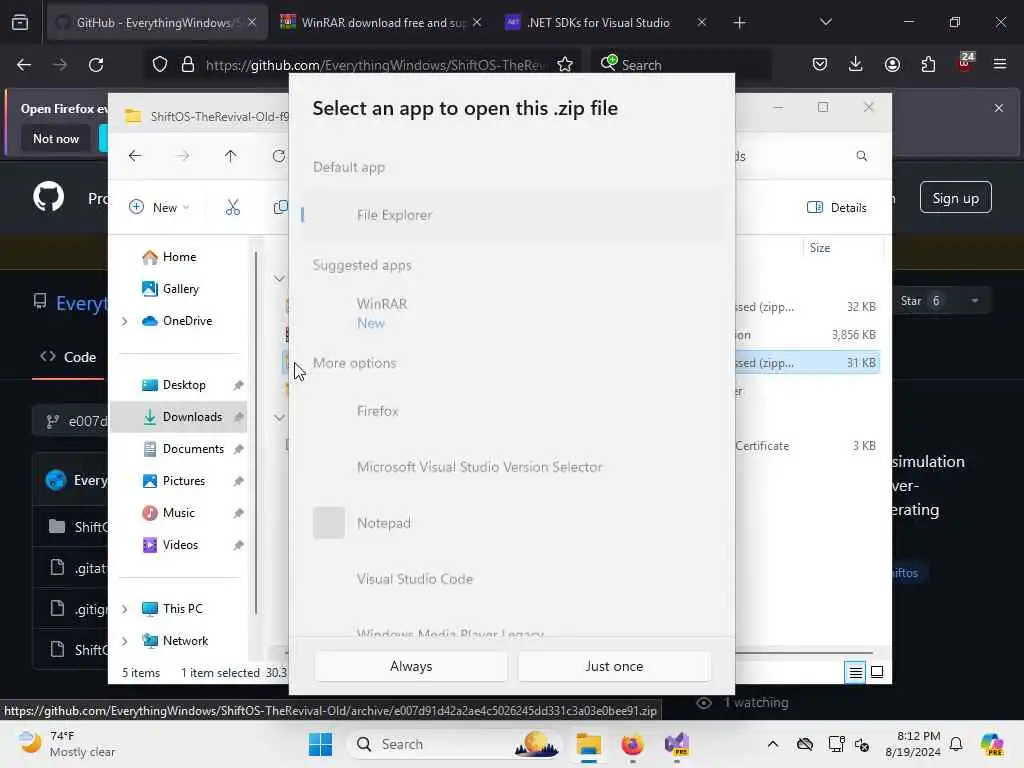
Task: Expand the OneDrive tree node
Action: [x=125, y=321]
